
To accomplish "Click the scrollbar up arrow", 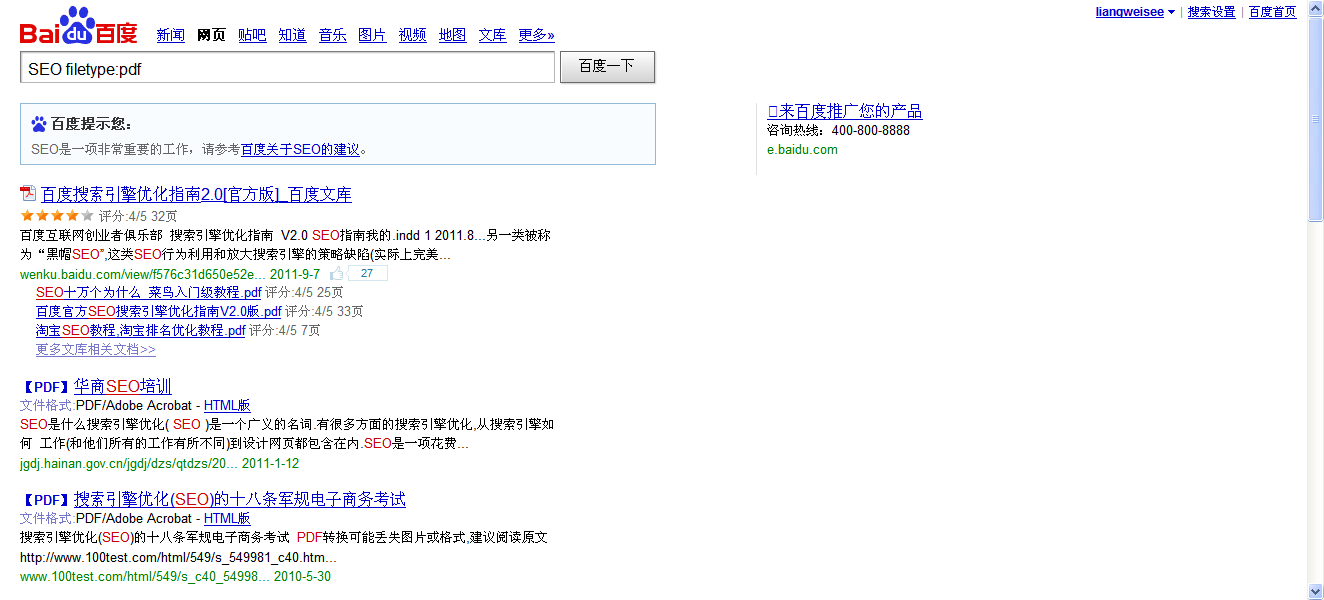I will [1315, 8].
